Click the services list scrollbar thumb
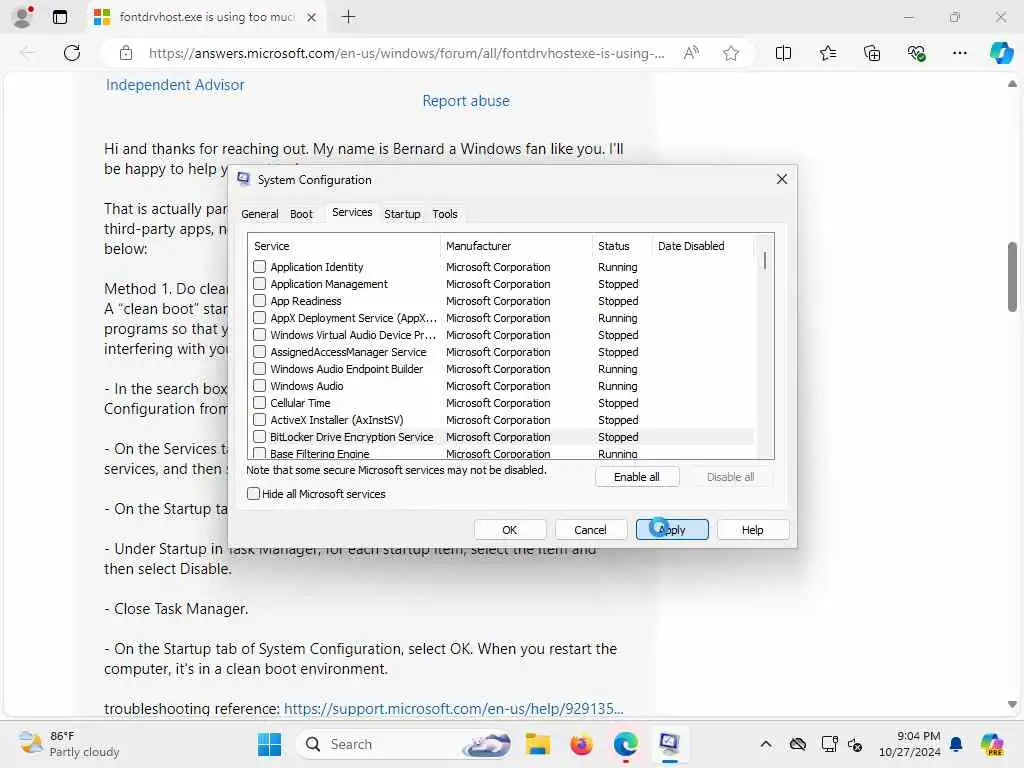 pyautogui.click(x=765, y=261)
